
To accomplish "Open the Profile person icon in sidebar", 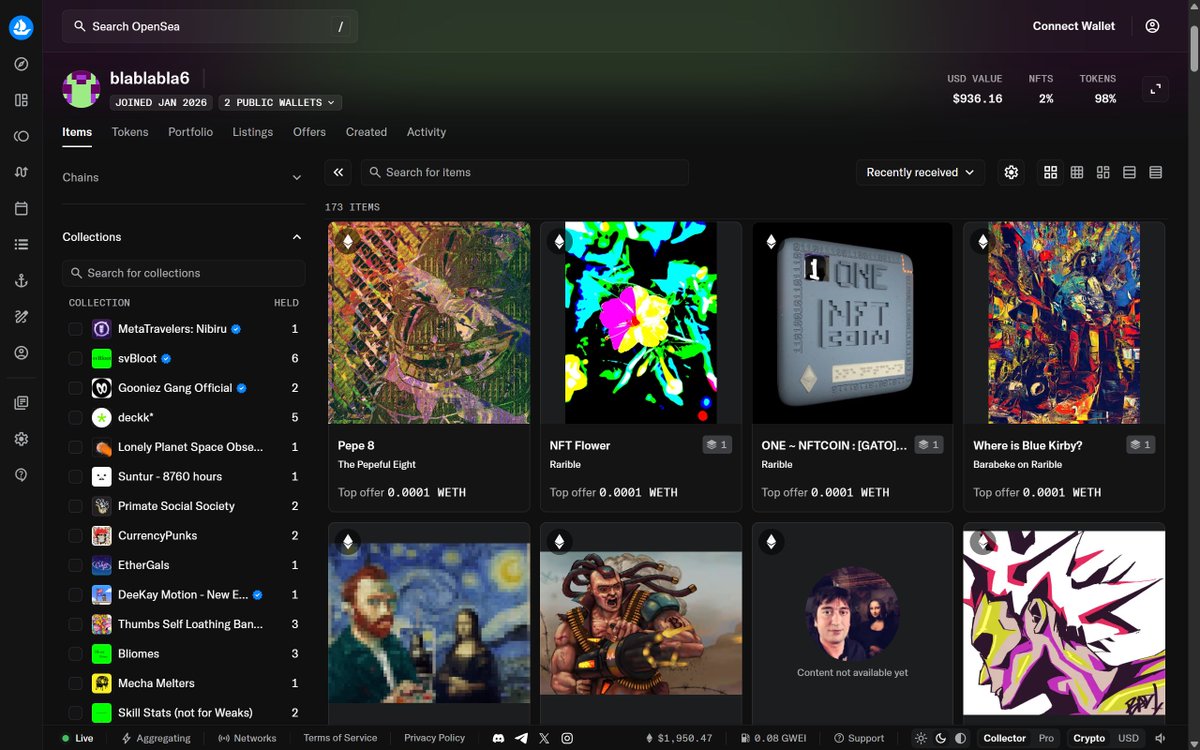I will [x=21, y=353].
